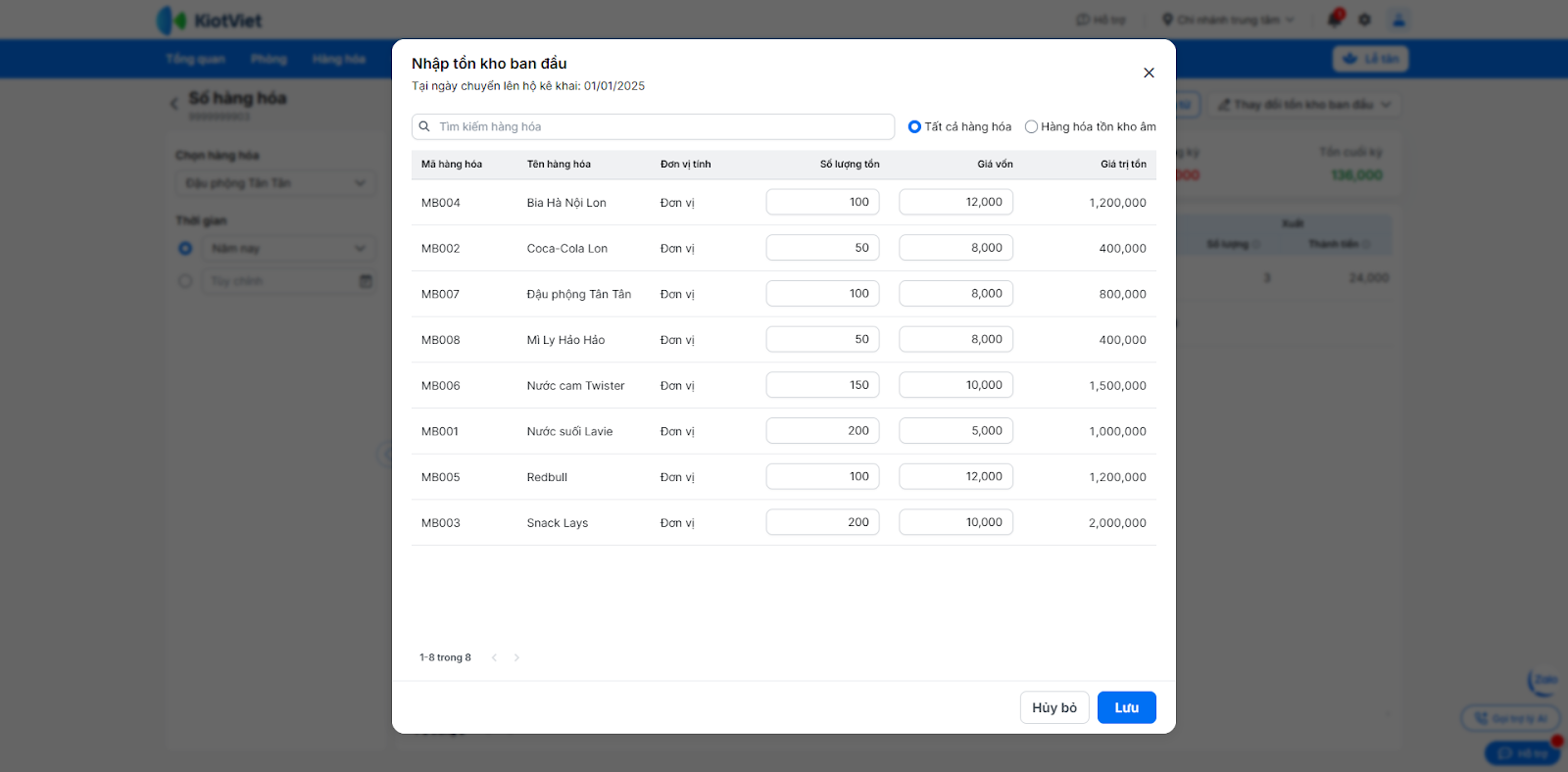The width and height of the screenshot is (1568, 772).
Task: Click the search magnifier icon in dialog
Action: 424,126
